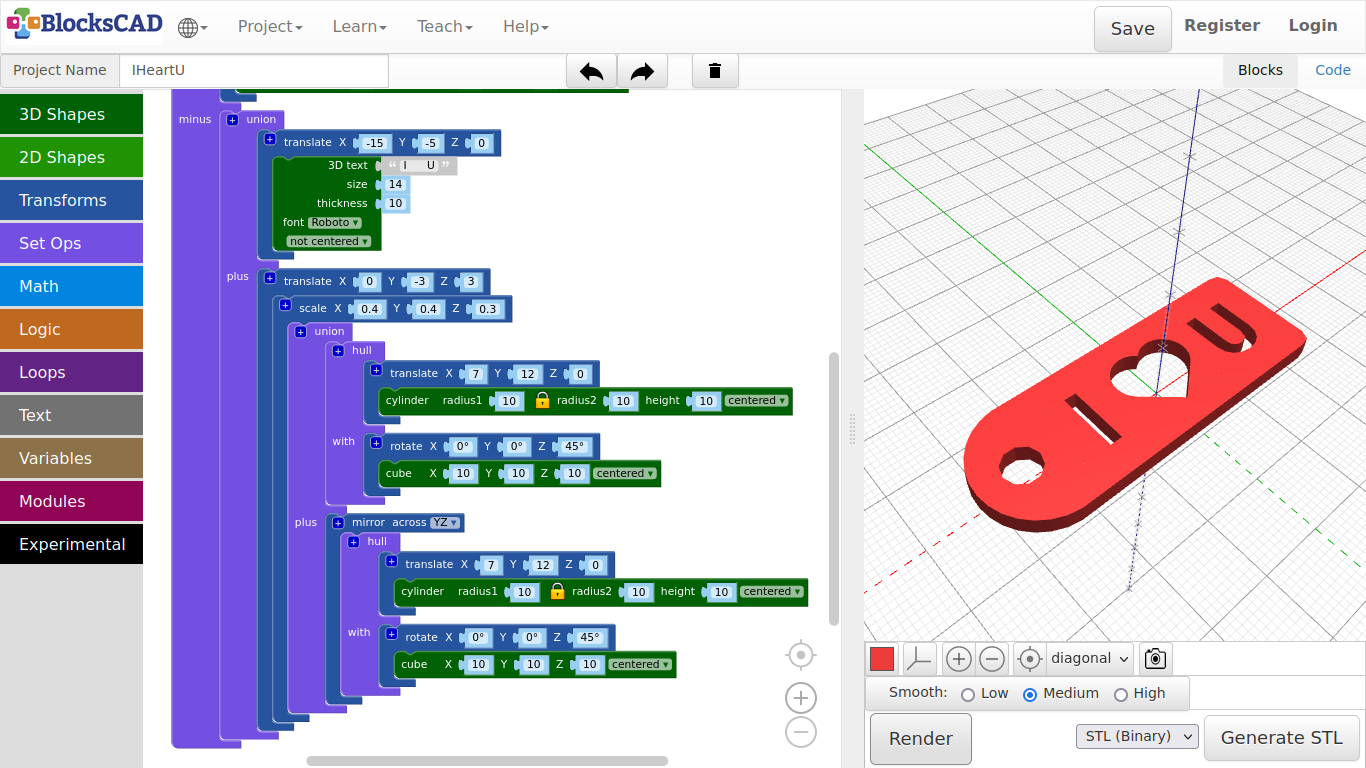Zoom out the 3D render view
1366x768 pixels.
(x=991, y=659)
